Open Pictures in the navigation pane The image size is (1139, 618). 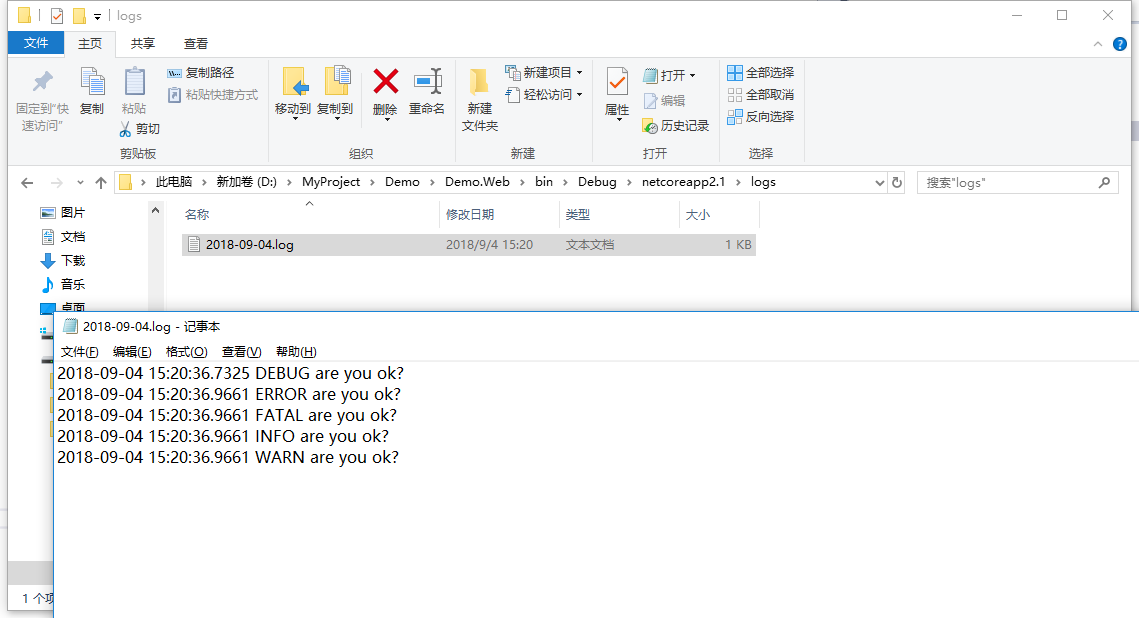[63, 213]
